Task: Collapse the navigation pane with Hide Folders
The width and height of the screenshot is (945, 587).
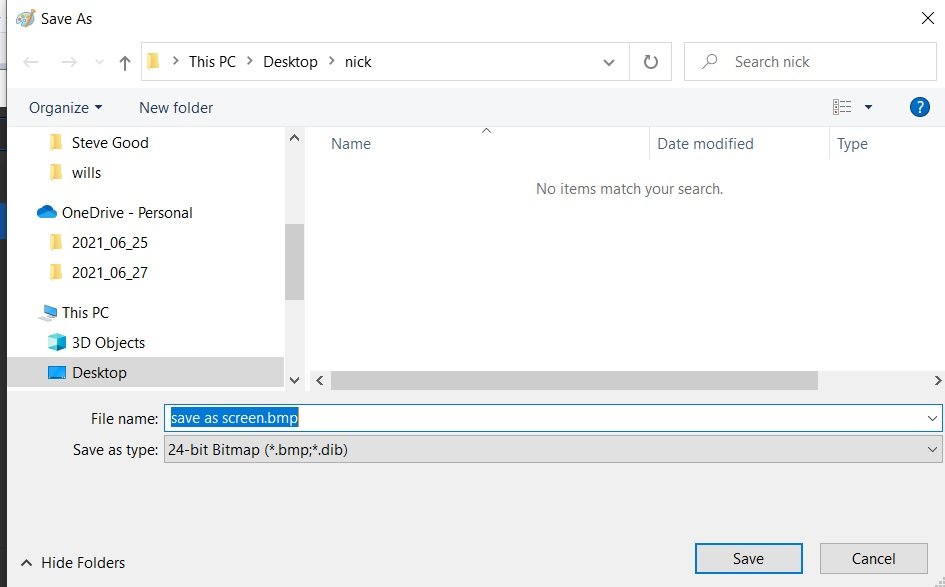Action: point(73,563)
